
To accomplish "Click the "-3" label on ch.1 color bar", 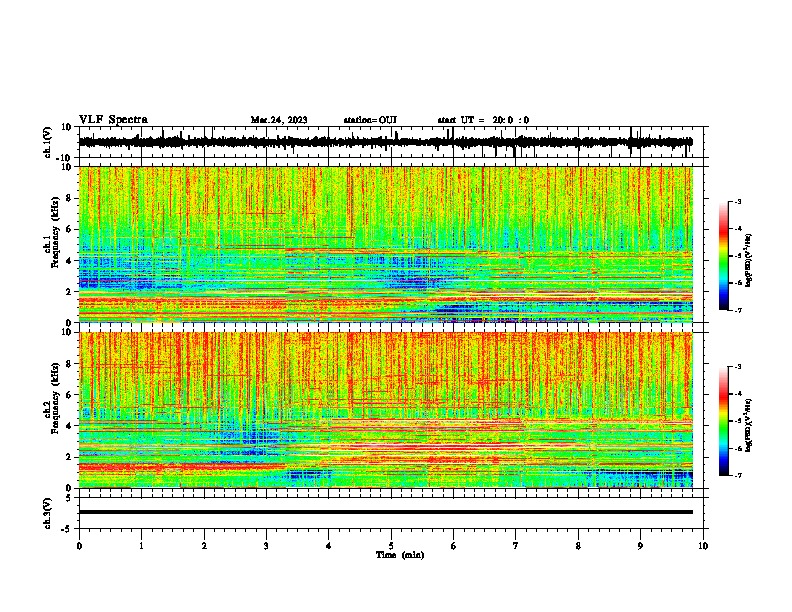I will pyautogui.click(x=738, y=201).
